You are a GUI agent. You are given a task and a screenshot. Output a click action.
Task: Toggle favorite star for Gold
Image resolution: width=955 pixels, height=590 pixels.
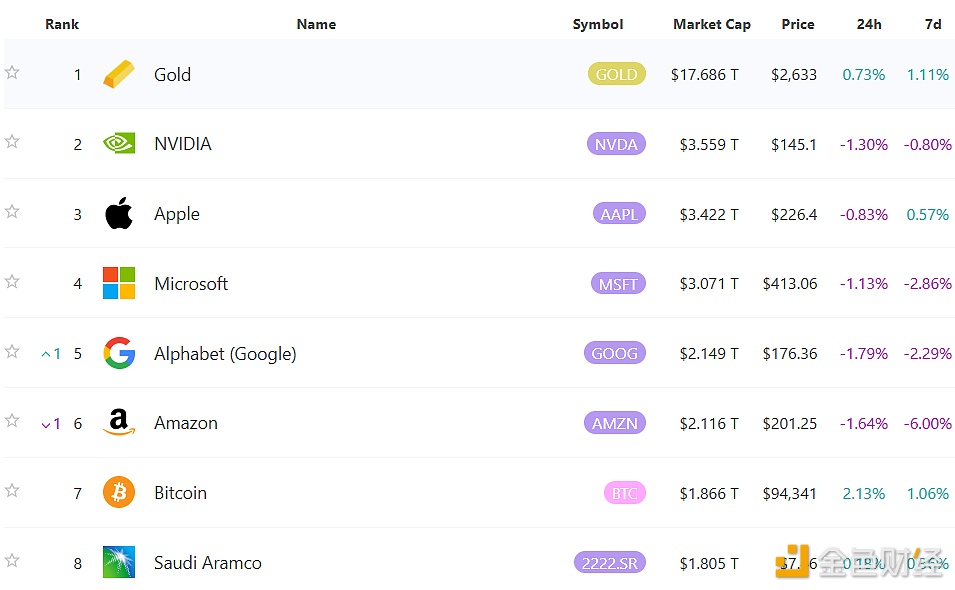12,73
